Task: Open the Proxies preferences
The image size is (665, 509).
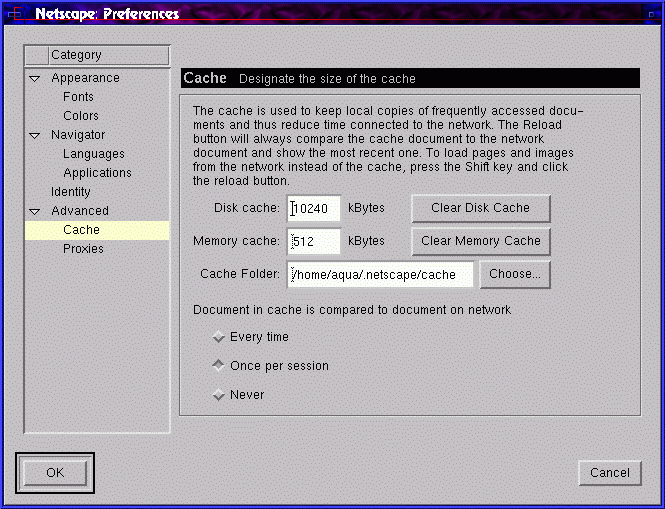Action: 83,249
